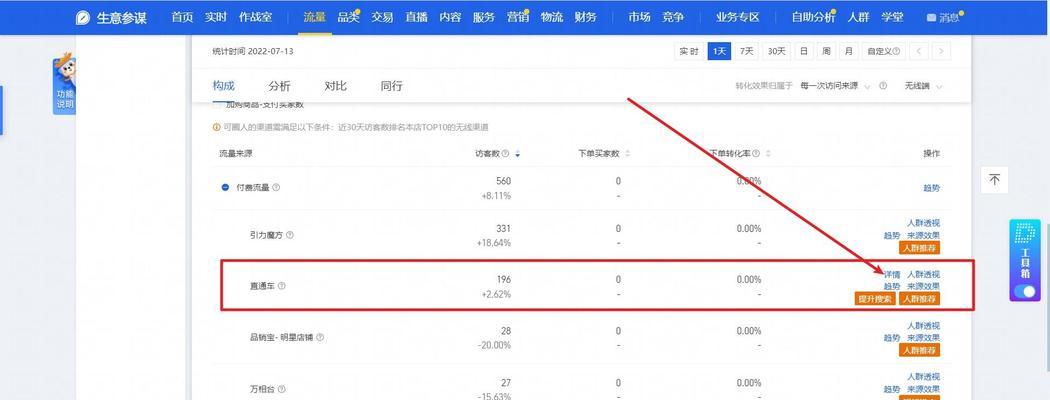Viewport: 1050px width, 400px height.
Task: Switch to the 对比 tab
Action: (335, 86)
